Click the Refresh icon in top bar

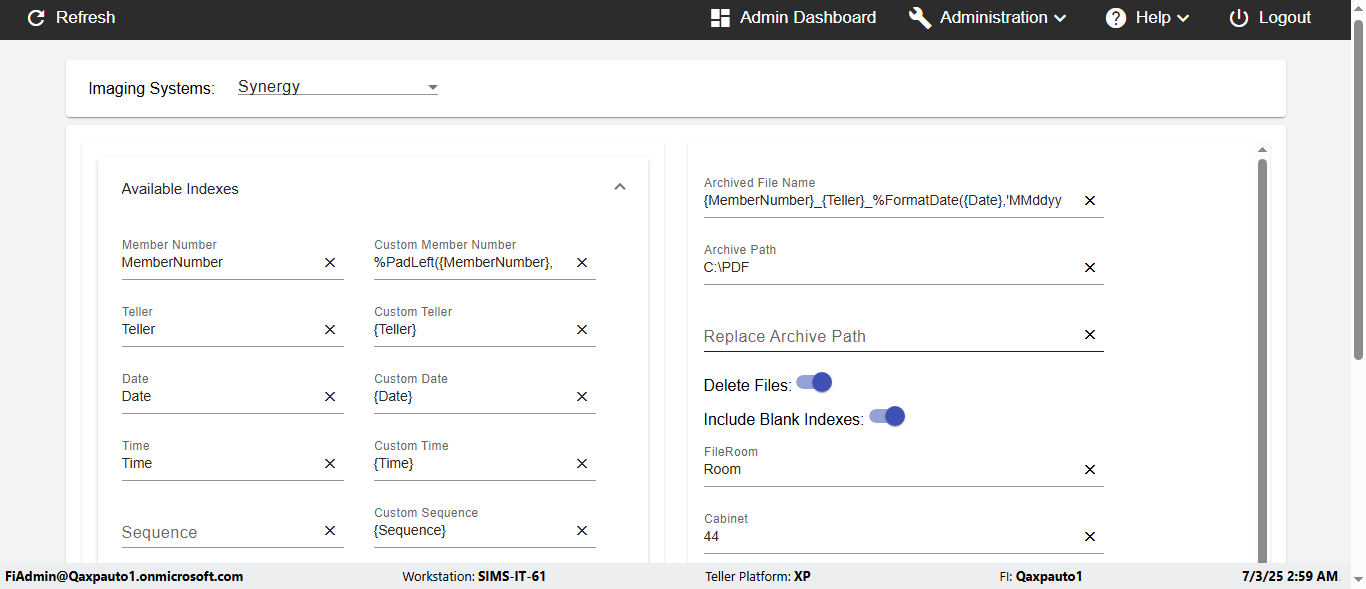point(36,18)
